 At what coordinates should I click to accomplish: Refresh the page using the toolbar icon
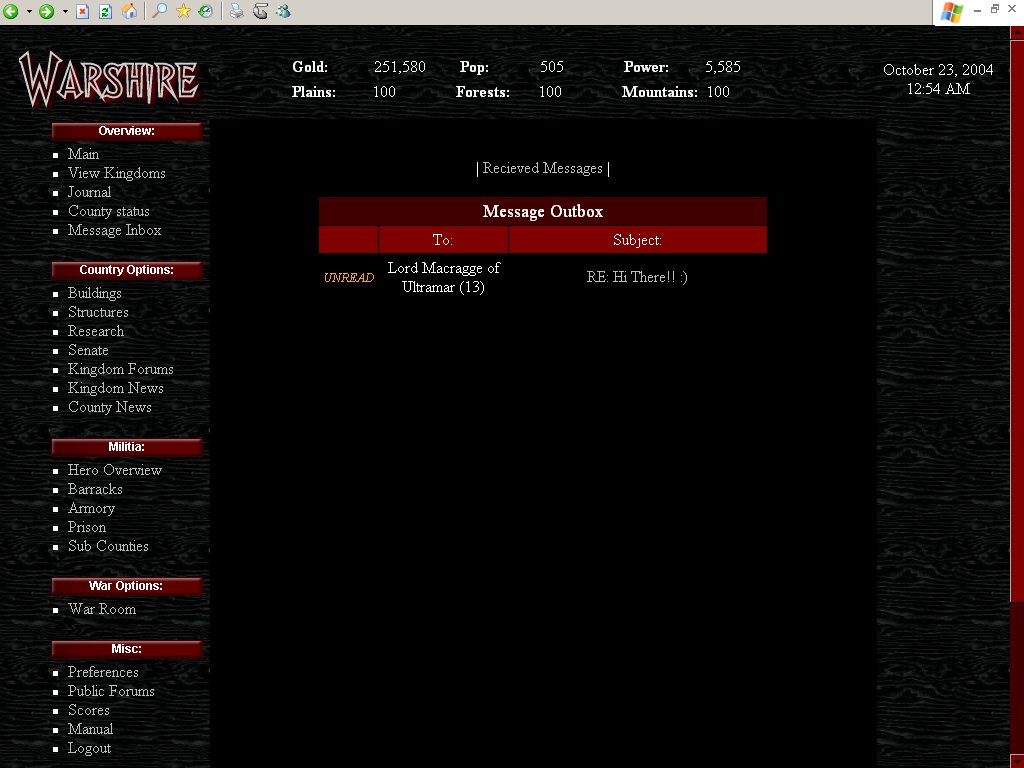pos(105,12)
